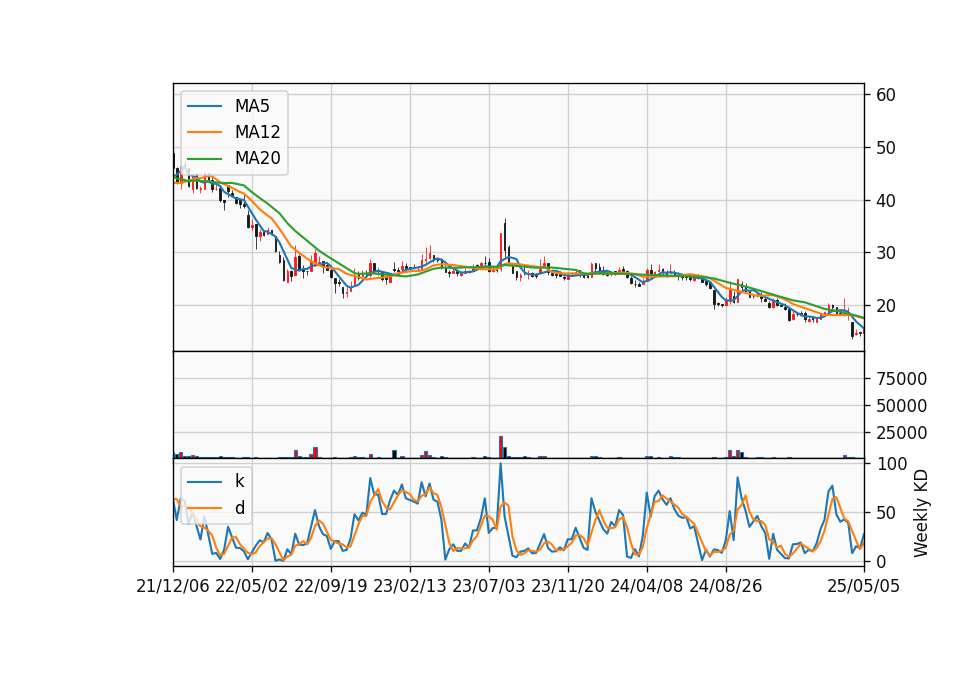
Task: Click the volume axis value 50000
Action: pos(901,406)
